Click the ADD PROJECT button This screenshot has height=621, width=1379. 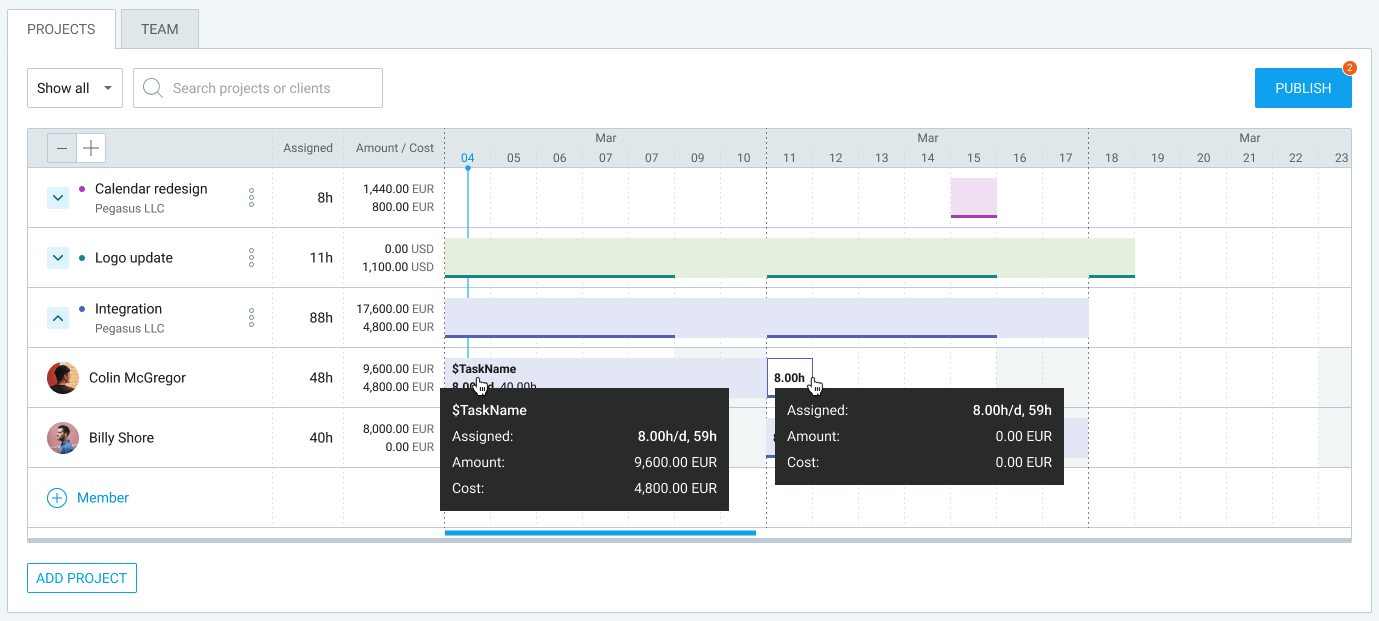click(x=81, y=578)
